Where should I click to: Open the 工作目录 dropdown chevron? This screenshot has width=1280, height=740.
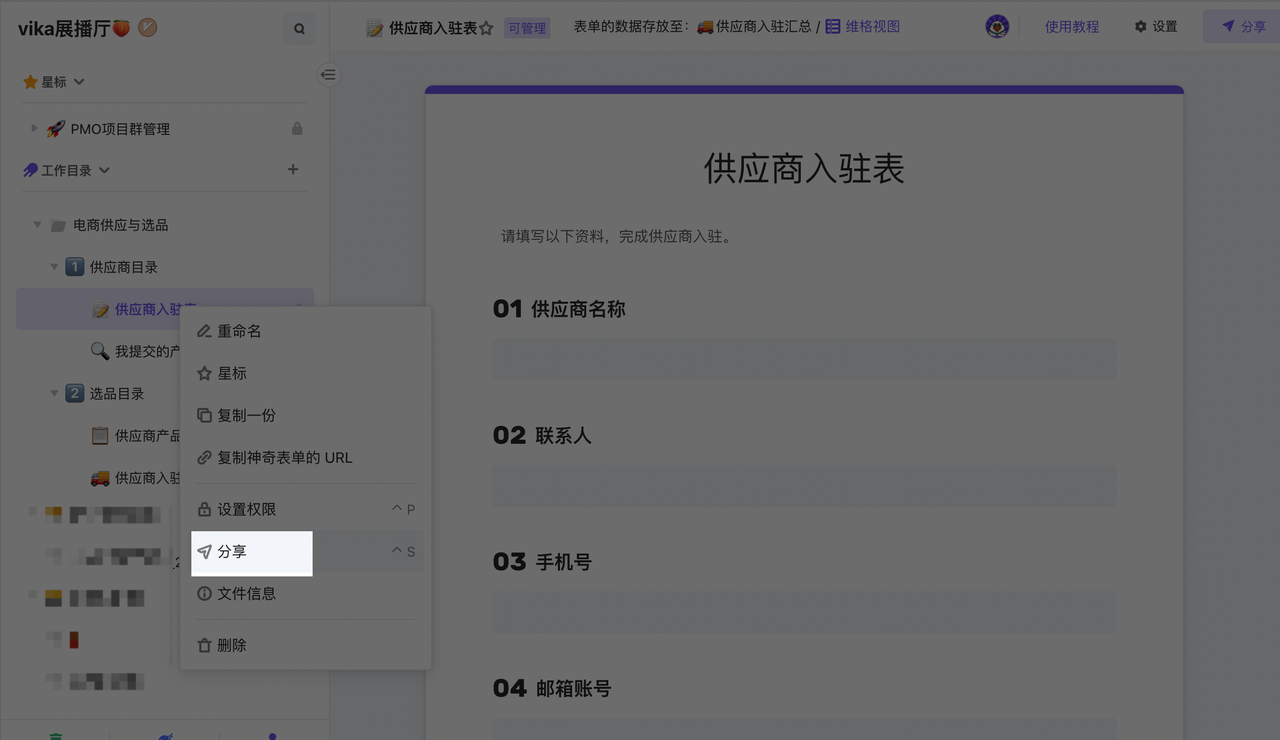pos(105,171)
